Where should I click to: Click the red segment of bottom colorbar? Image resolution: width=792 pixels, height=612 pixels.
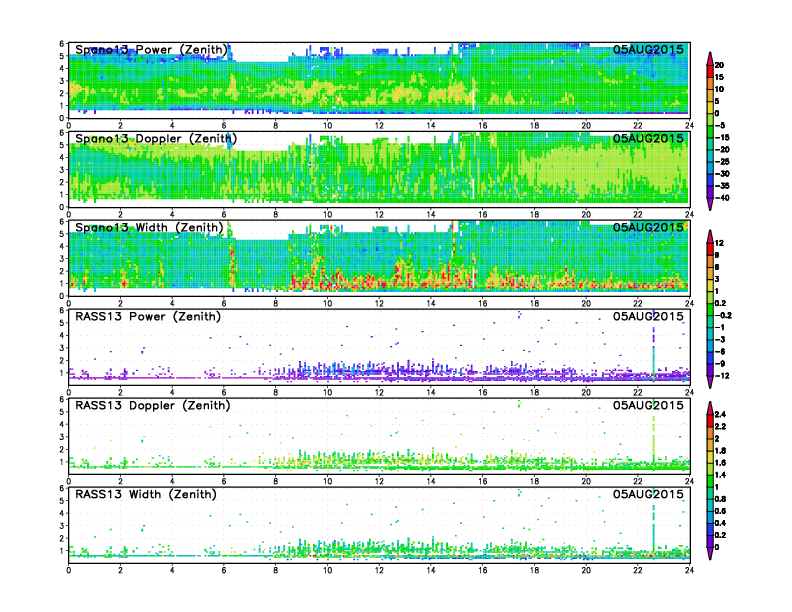point(710,420)
